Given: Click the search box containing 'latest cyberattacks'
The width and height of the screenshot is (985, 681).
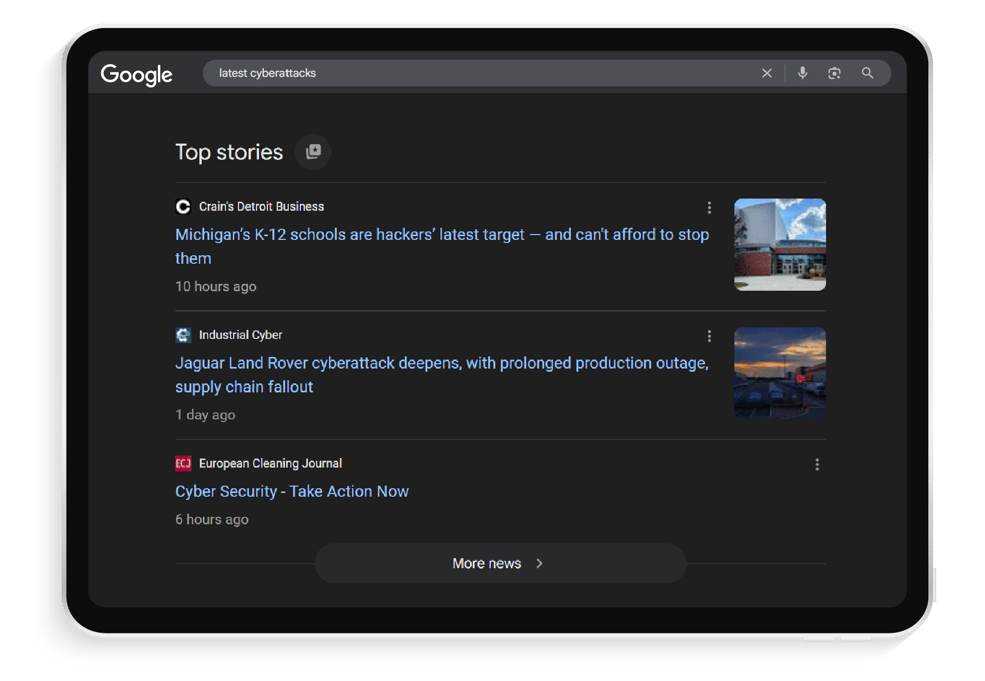Looking at the screenshot, I should pyautogui.click(x=480, y=73).
